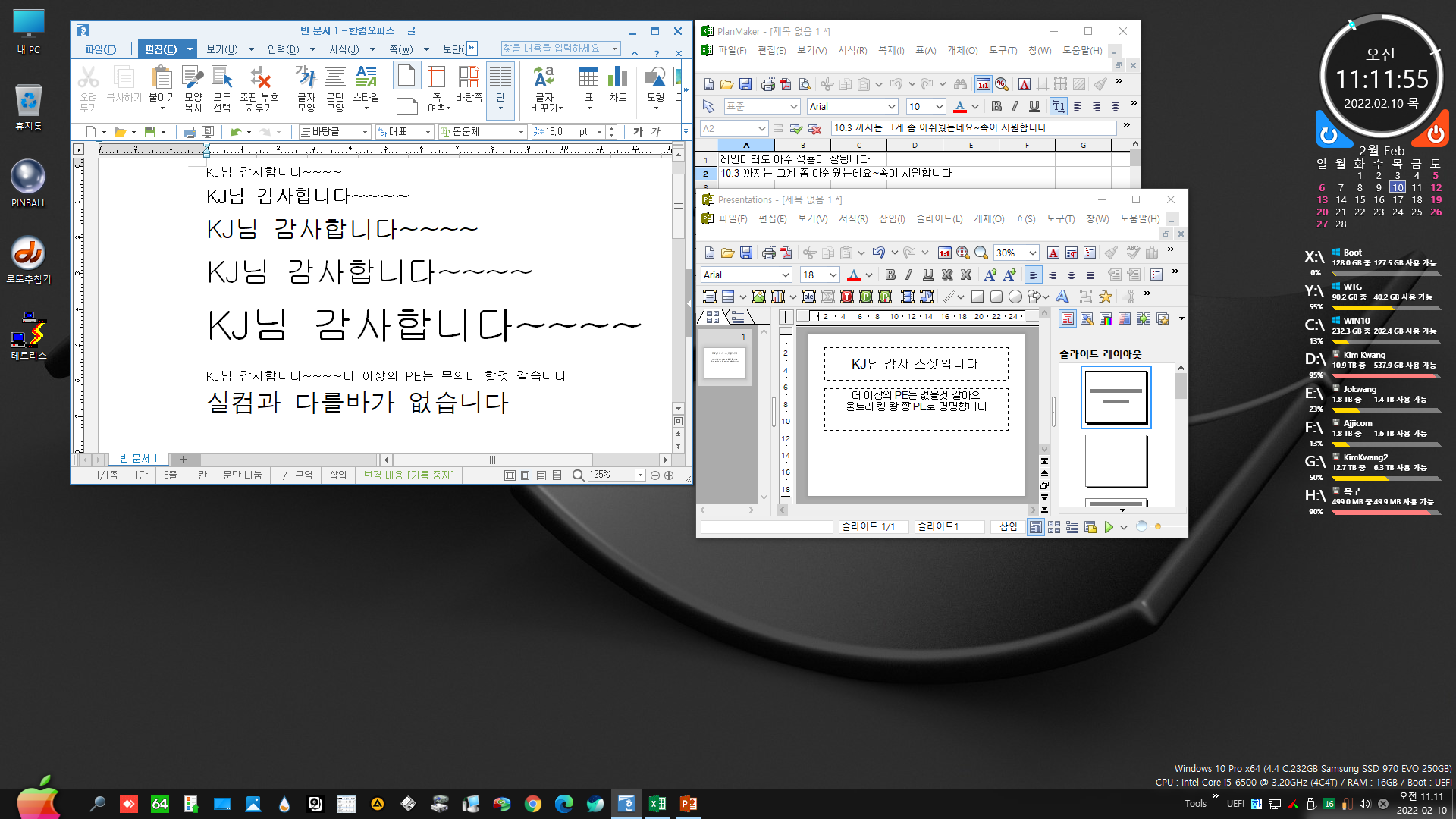Click the increase font size icon in Presentations
Screen dimensions: 1456x819
990,275
